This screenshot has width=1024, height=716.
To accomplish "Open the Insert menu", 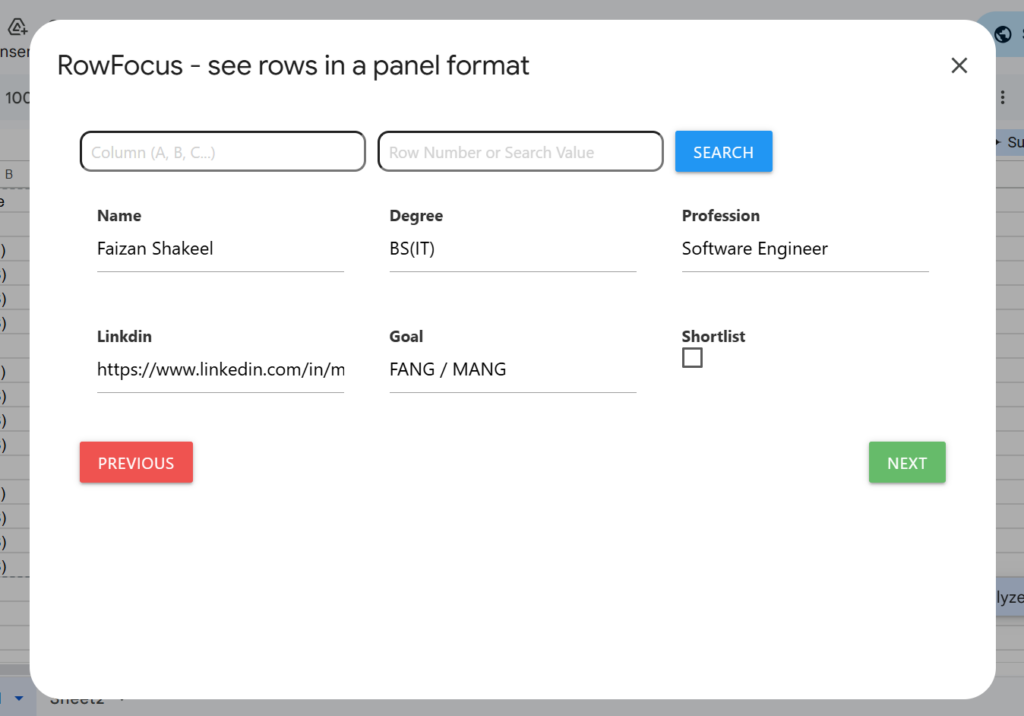I will (x=14, y=51).
